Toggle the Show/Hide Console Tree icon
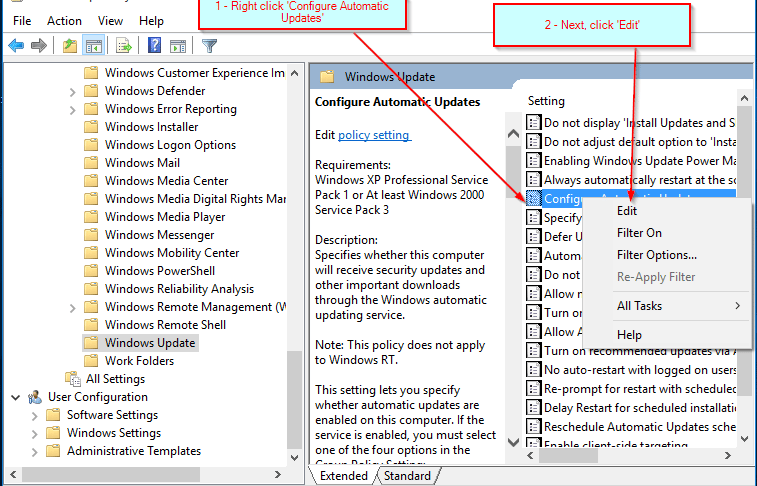 (93, 46)
